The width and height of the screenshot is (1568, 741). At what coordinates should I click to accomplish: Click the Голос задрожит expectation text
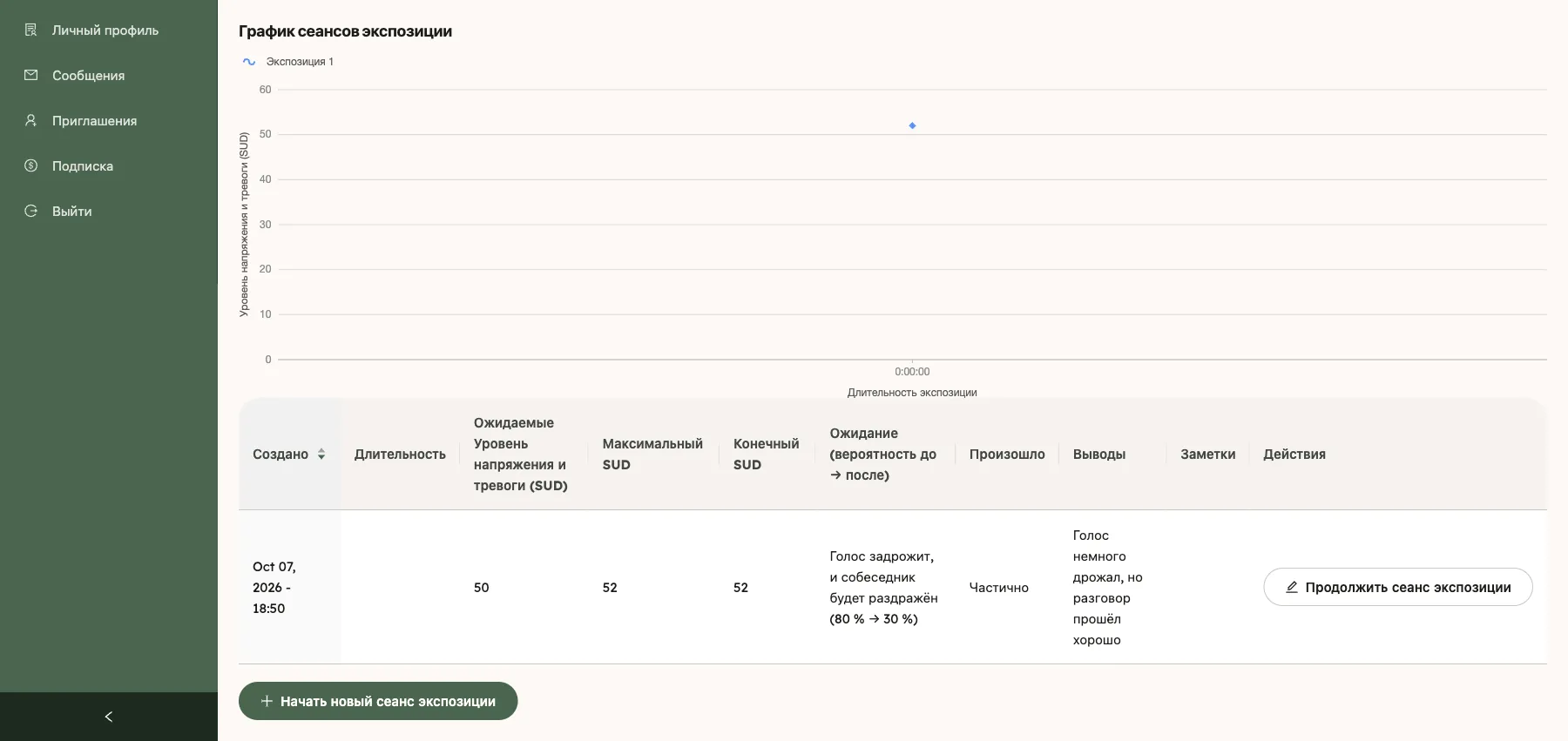883,588
